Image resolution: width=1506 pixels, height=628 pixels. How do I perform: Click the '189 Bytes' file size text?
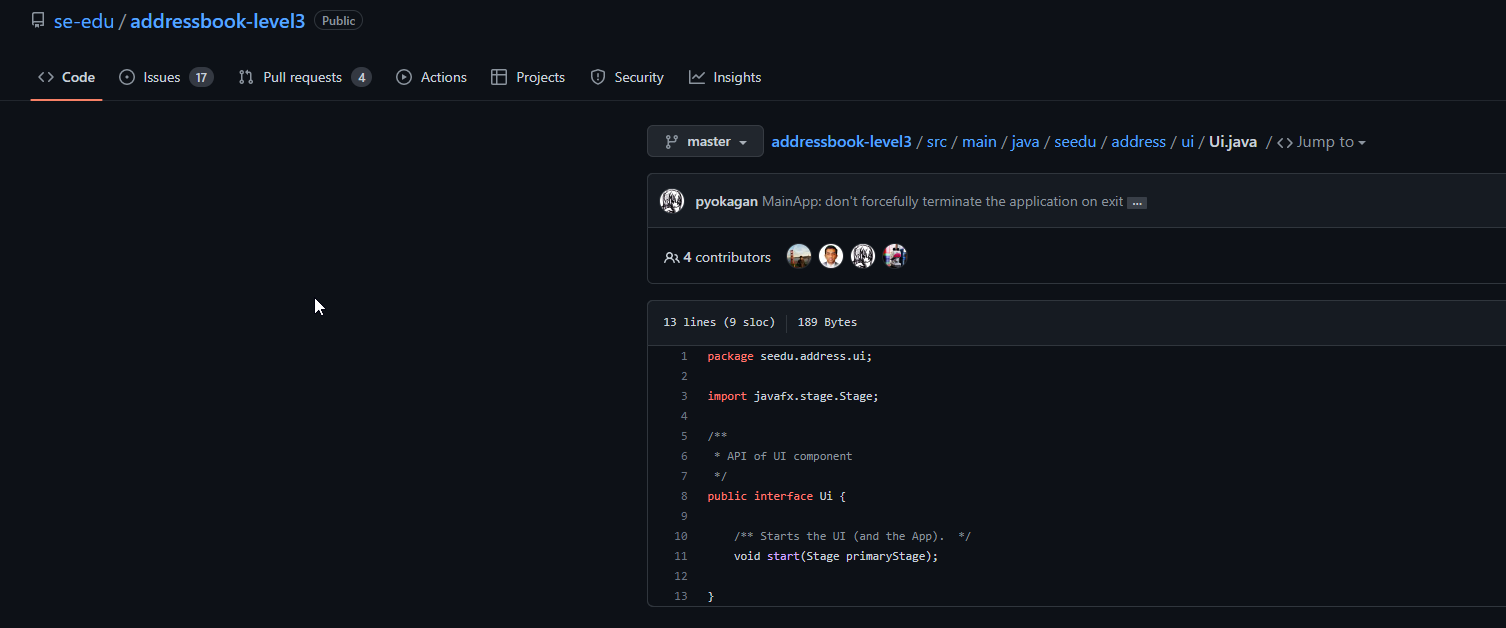tap(827, 322)
